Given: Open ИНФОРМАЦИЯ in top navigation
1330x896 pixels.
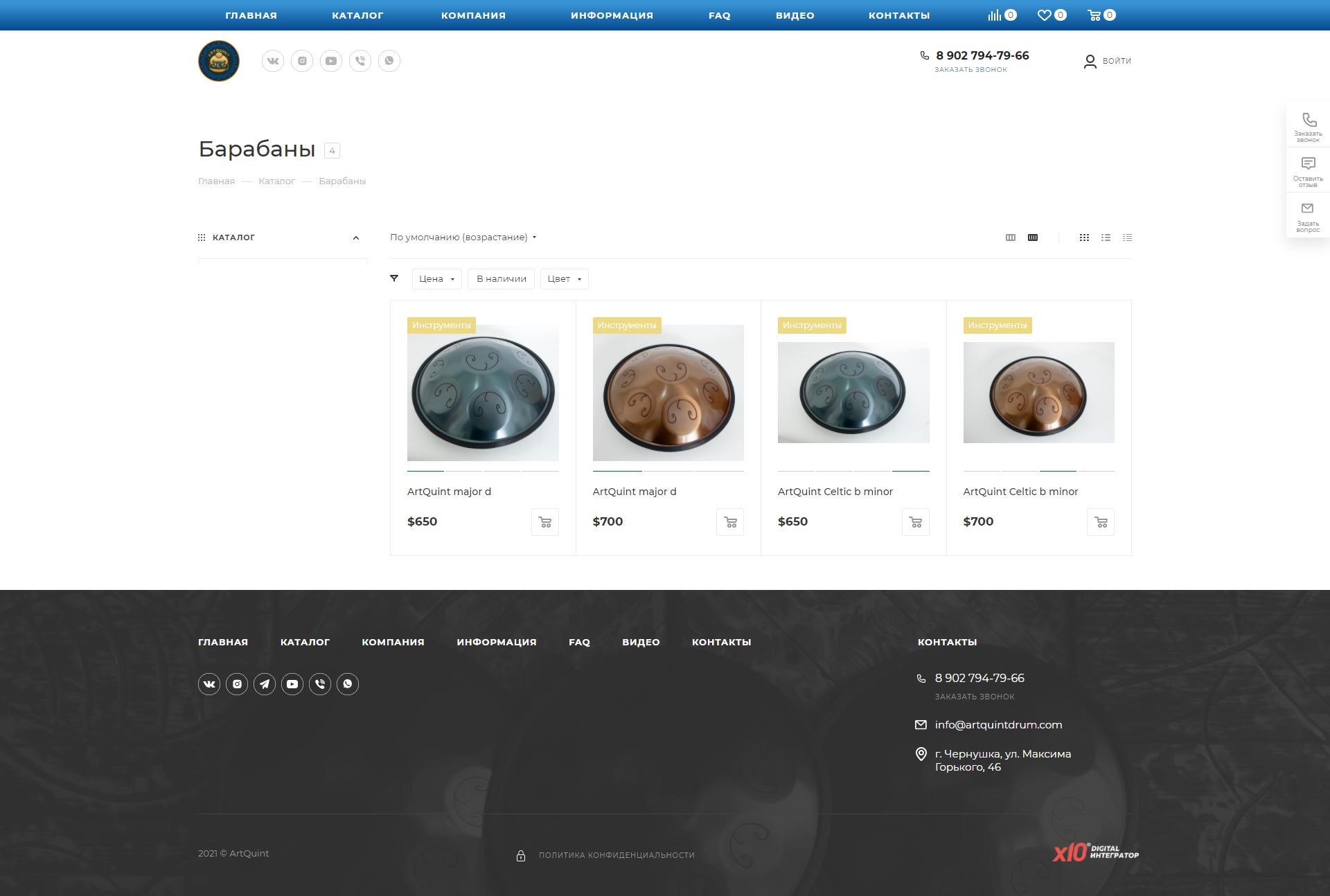Looking at the screenshot, I should pyautogui.click(x=612, y=15).
